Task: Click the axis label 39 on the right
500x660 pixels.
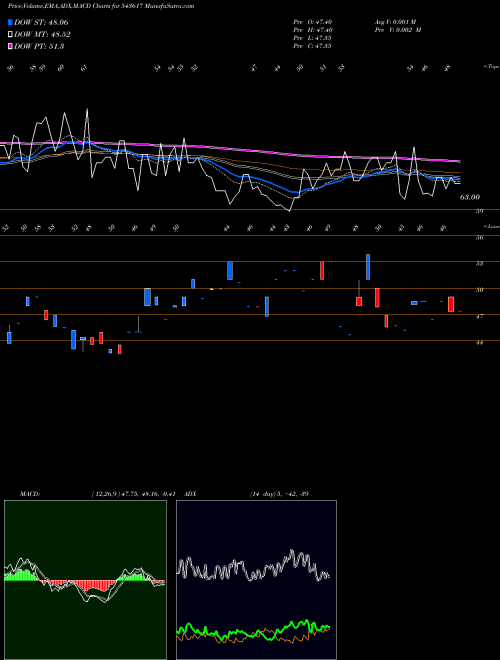Action: (x=479, y=211)
